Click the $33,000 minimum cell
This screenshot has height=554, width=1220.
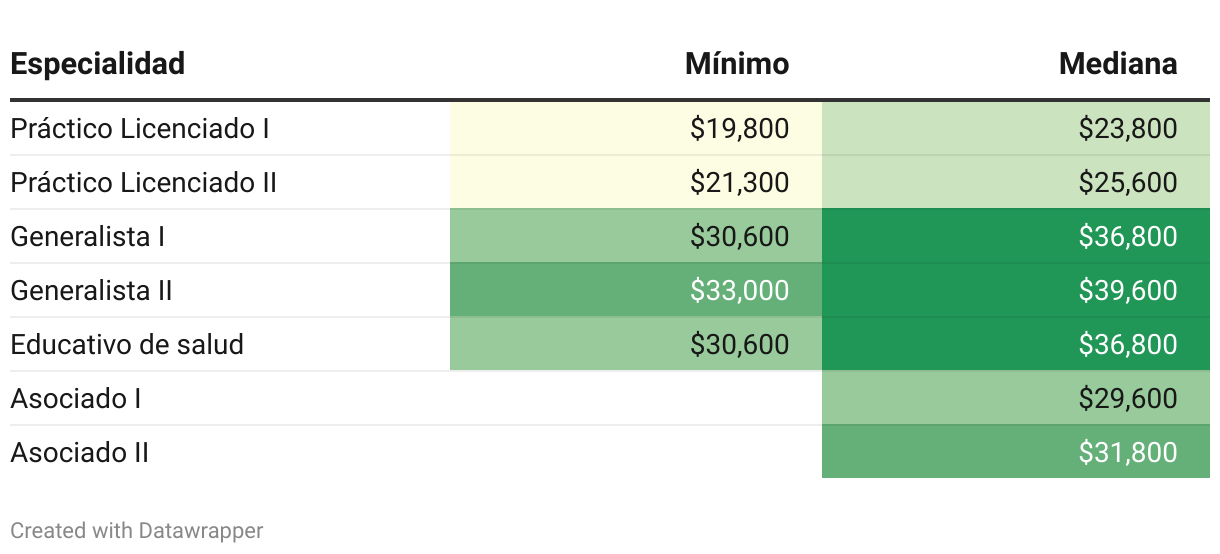tap(739, 290)
